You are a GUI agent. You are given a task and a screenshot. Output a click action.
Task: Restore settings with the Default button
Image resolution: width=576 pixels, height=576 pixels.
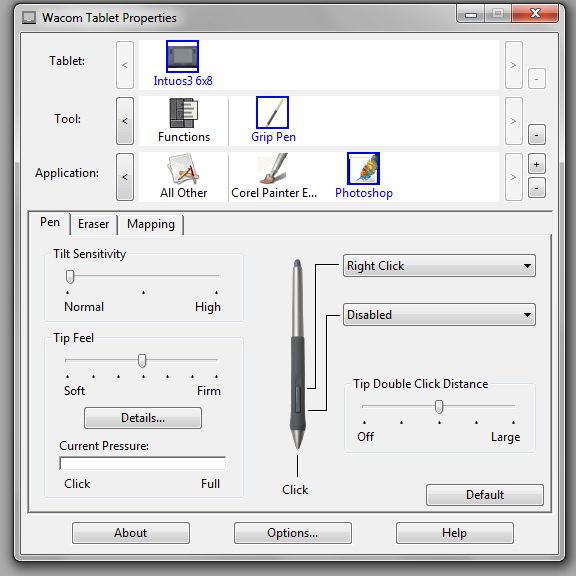[485, 495]
